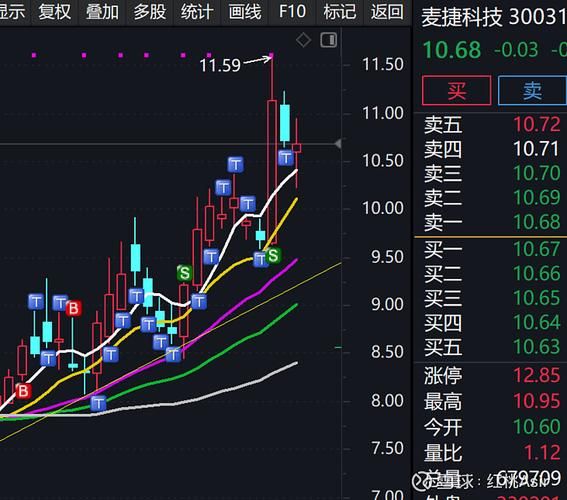Click the blue 卖 sell button
This screenshot has height=500, width=567.
tap(532, 90)
